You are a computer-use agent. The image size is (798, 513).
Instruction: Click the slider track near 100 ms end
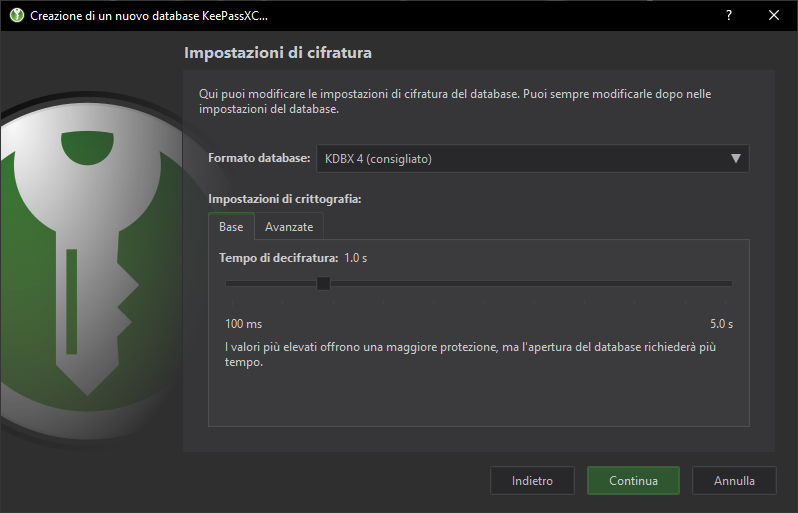(x=235, y=283)
